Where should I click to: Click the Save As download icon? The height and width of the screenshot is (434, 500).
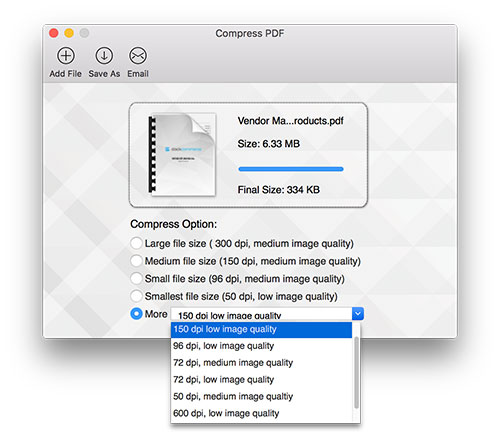[104, 56]
